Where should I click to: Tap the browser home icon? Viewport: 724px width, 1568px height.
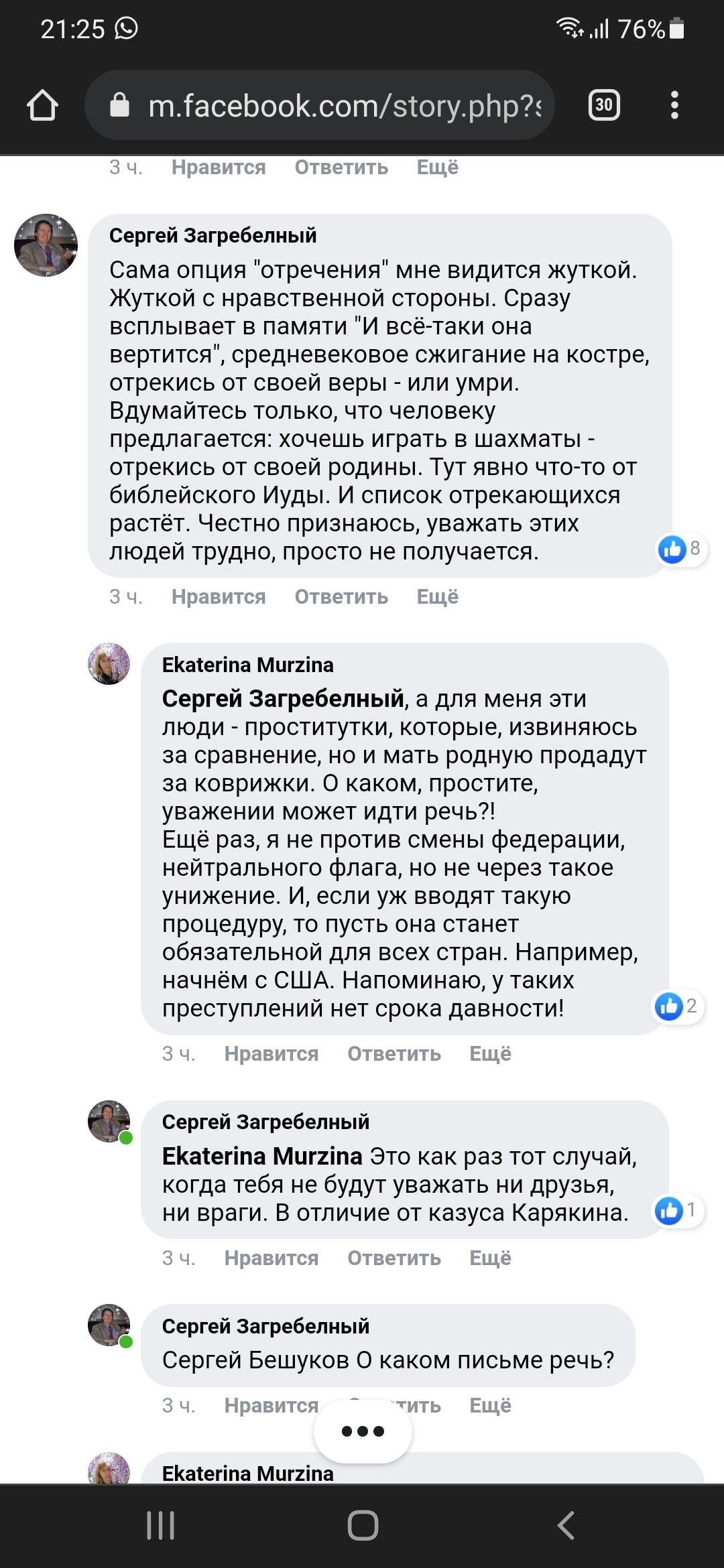click(42, 105)
